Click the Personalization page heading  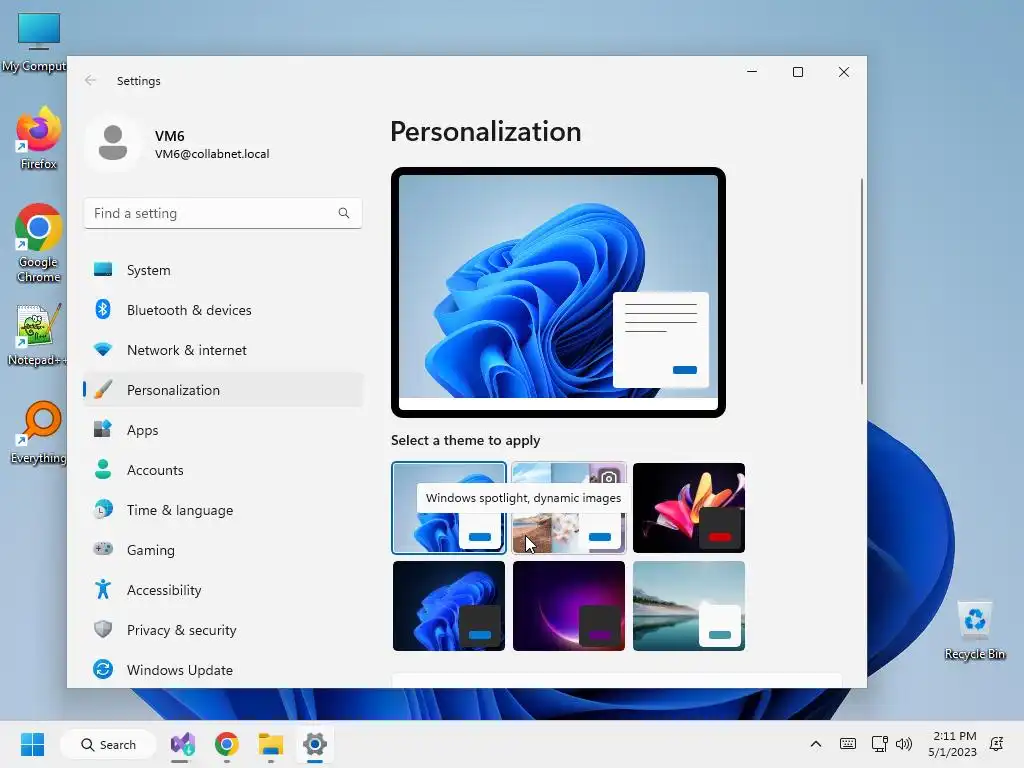tap(486, 131)
